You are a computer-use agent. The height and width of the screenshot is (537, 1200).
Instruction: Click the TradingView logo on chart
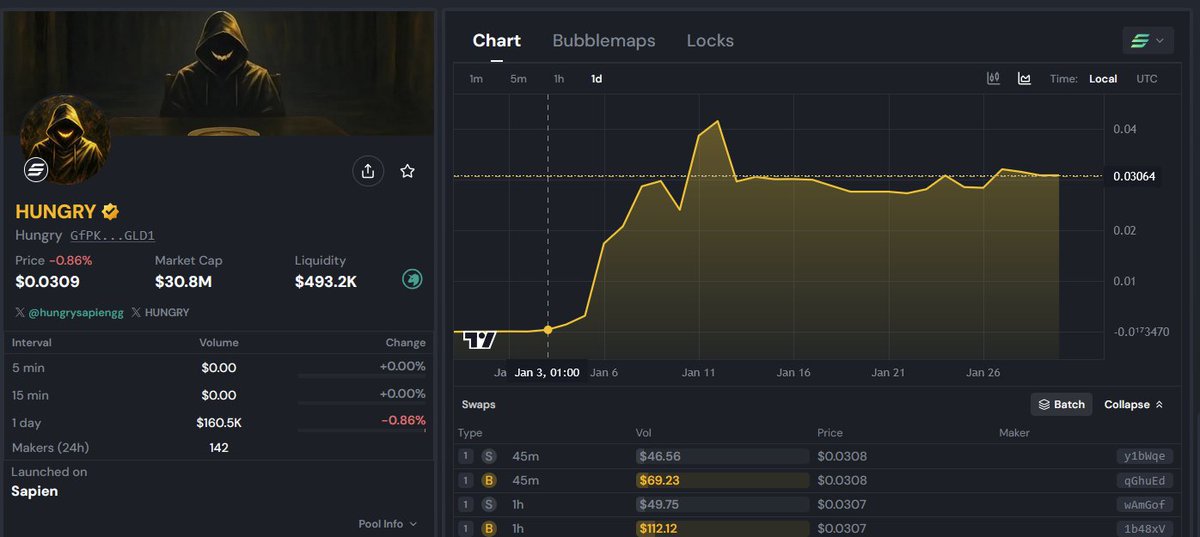pyautogui.click(x=479, y=340)
